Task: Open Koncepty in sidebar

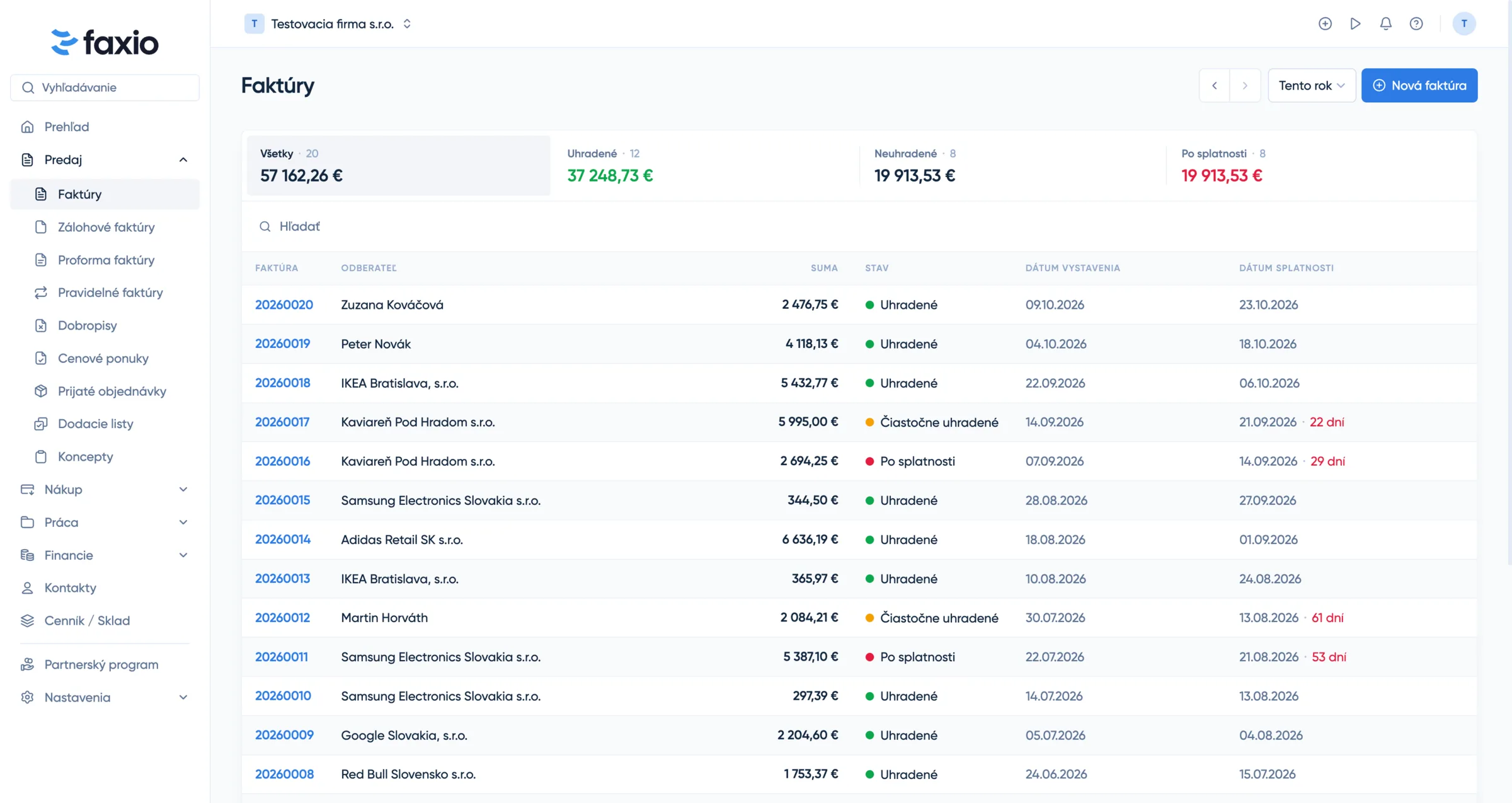Action: coord(105,456)
